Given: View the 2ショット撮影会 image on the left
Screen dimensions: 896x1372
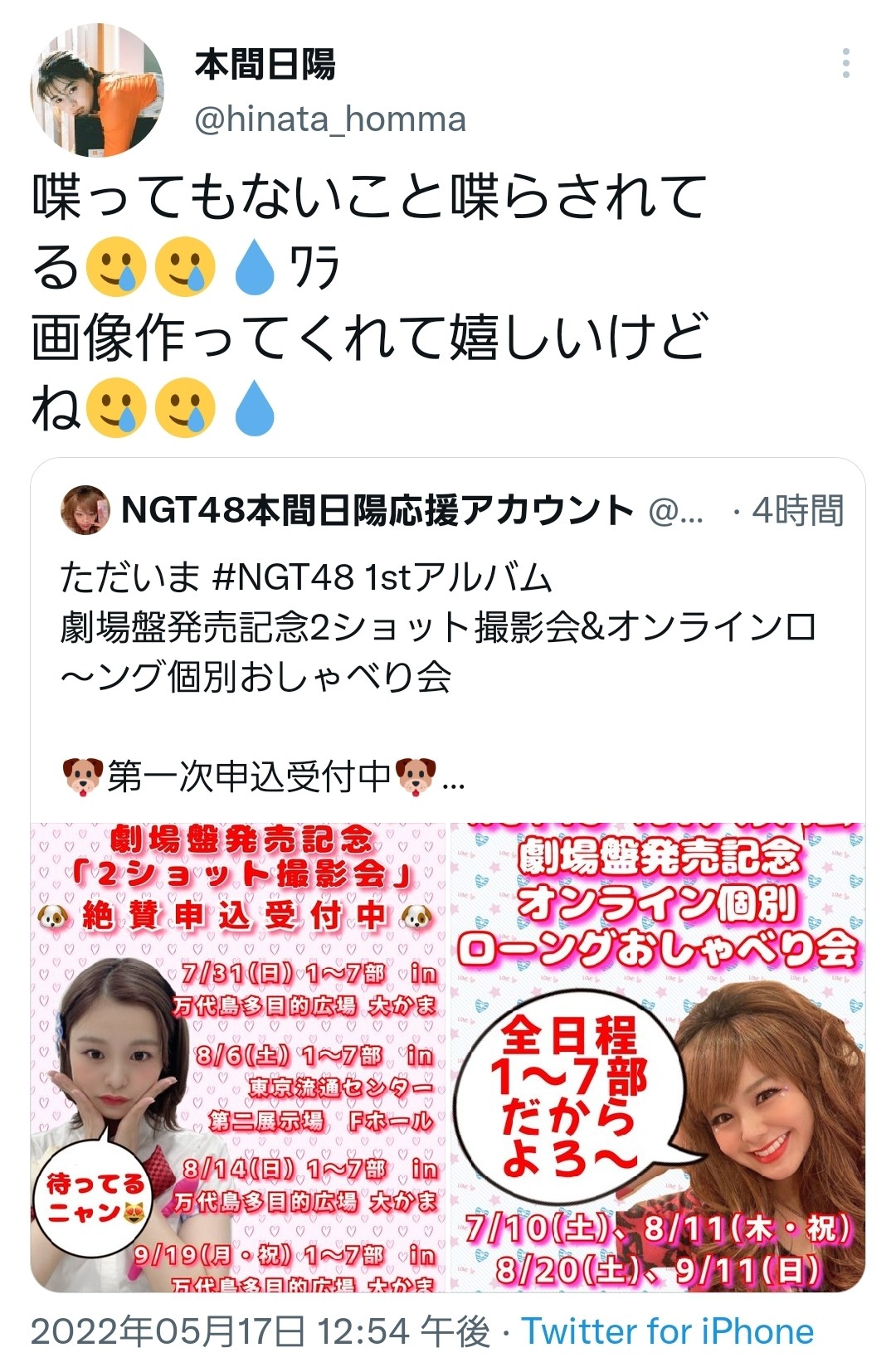Looking at the screenshot, I should [x=238, y=1057].
